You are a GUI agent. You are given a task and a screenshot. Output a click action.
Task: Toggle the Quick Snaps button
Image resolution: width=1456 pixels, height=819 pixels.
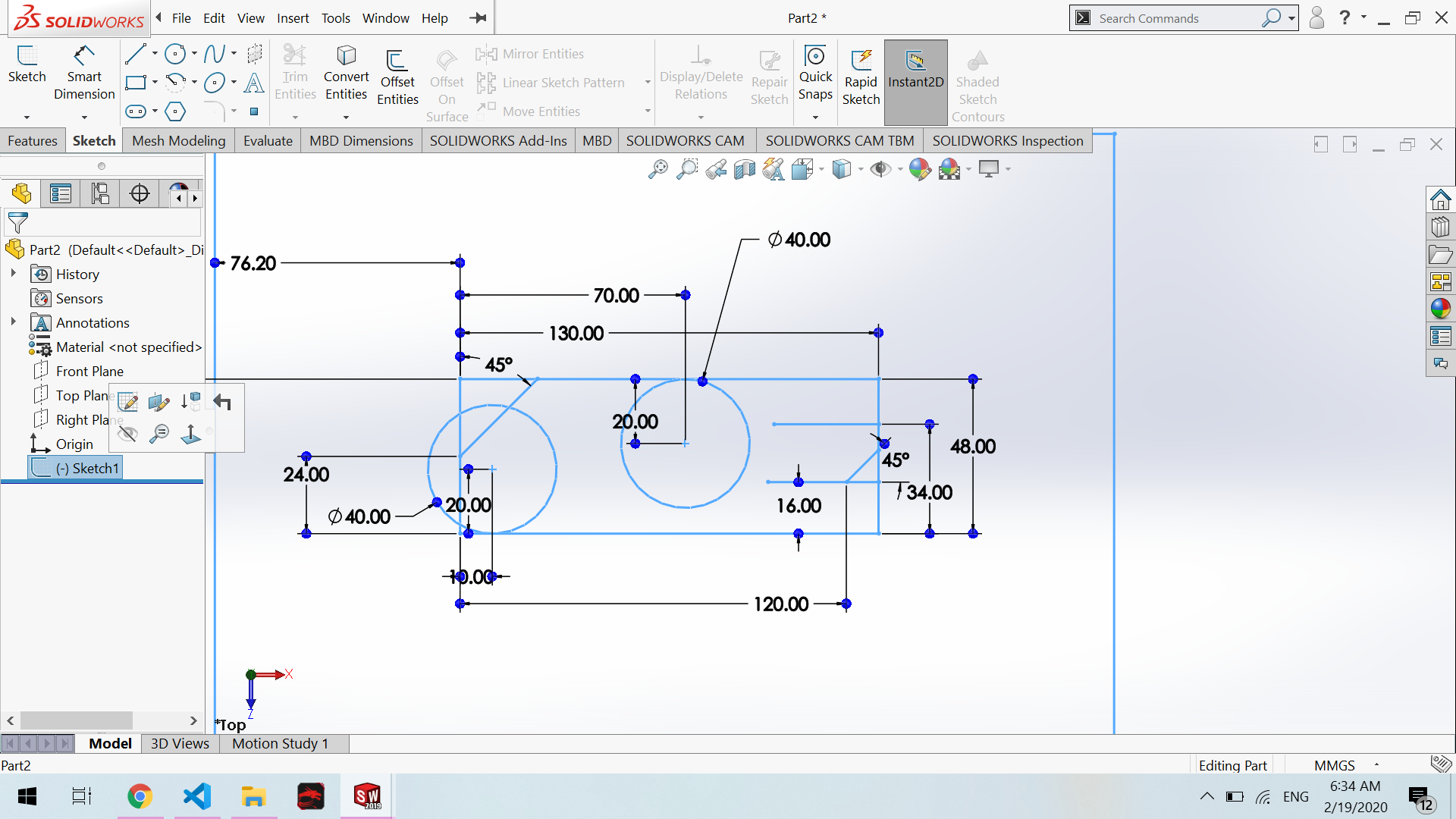click(815, 74)
